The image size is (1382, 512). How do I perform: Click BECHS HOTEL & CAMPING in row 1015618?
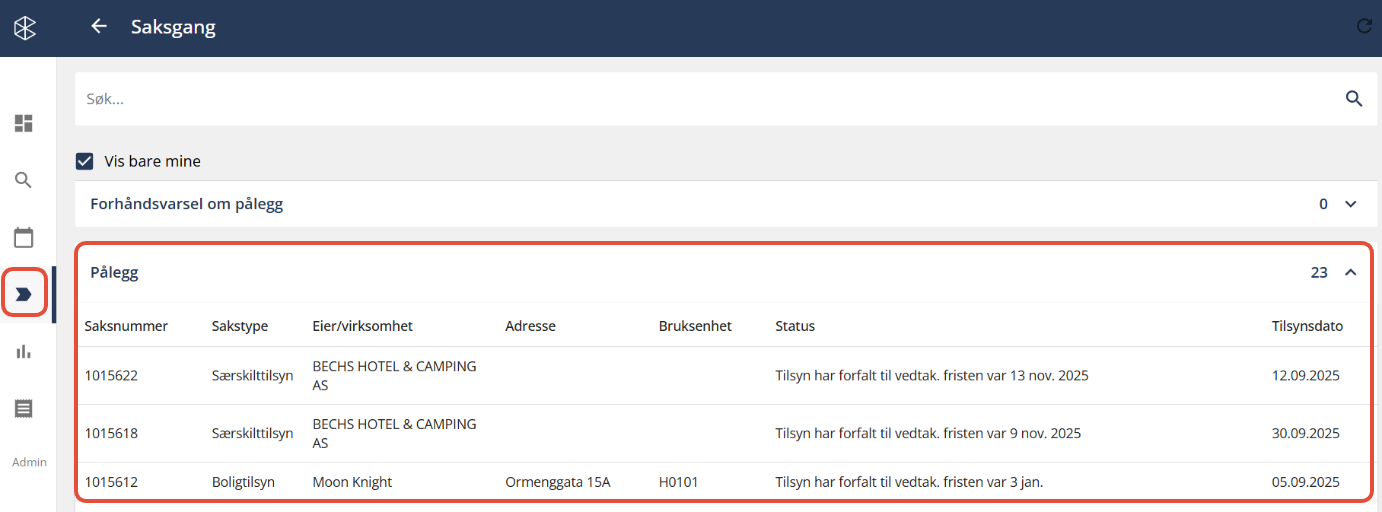395,434
